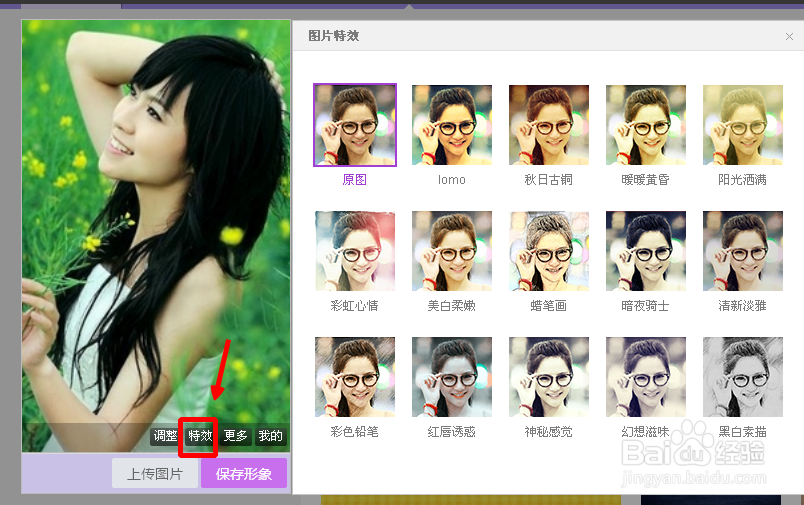Apply the 红唇诱惑 effect thumbnail
This screenshot has width=804, height=505.
[452, 377]
